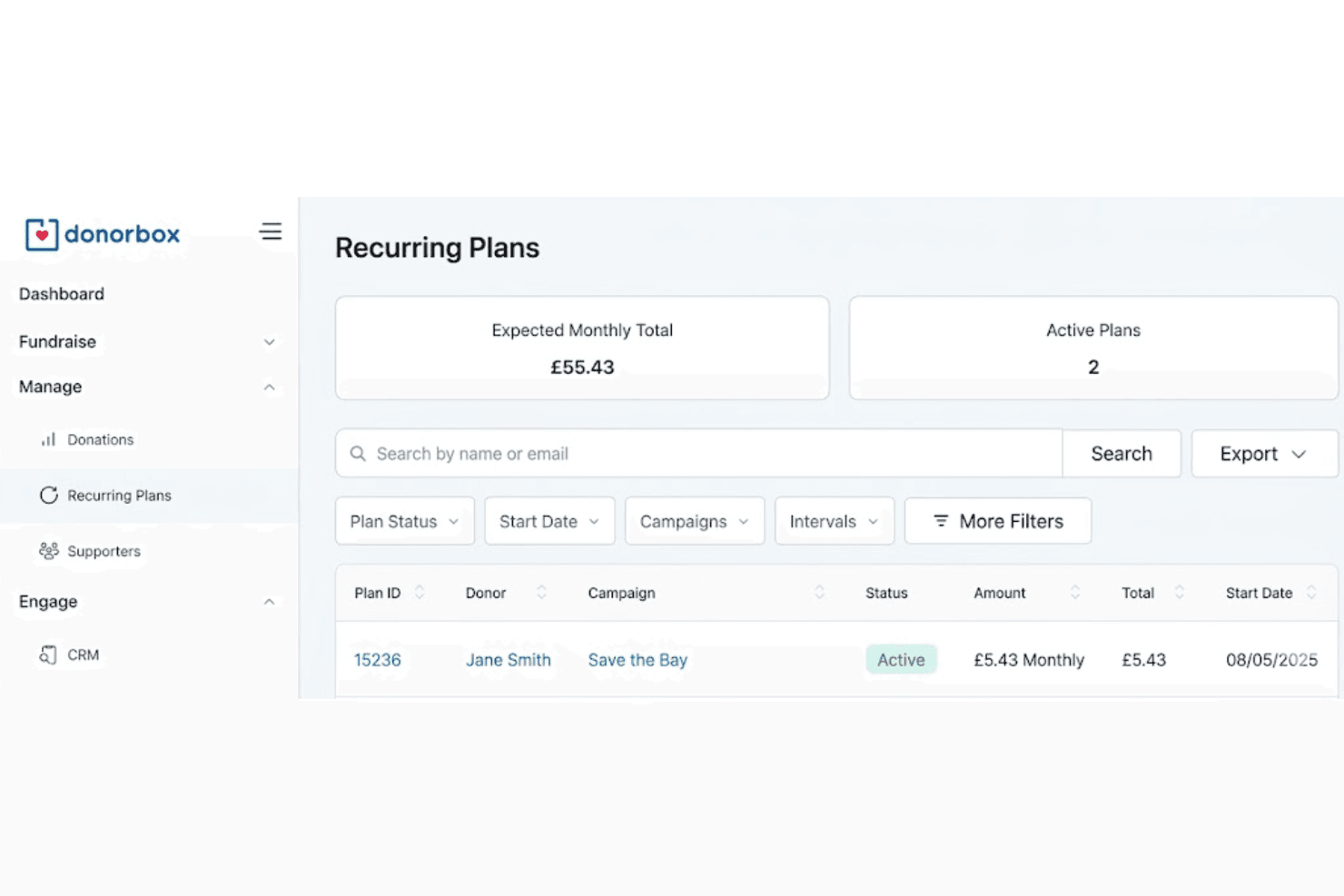Viewport: 1344px width, 896px height.
Task: Open the Start Date filter dropdown
Action: tap(549, 521)
